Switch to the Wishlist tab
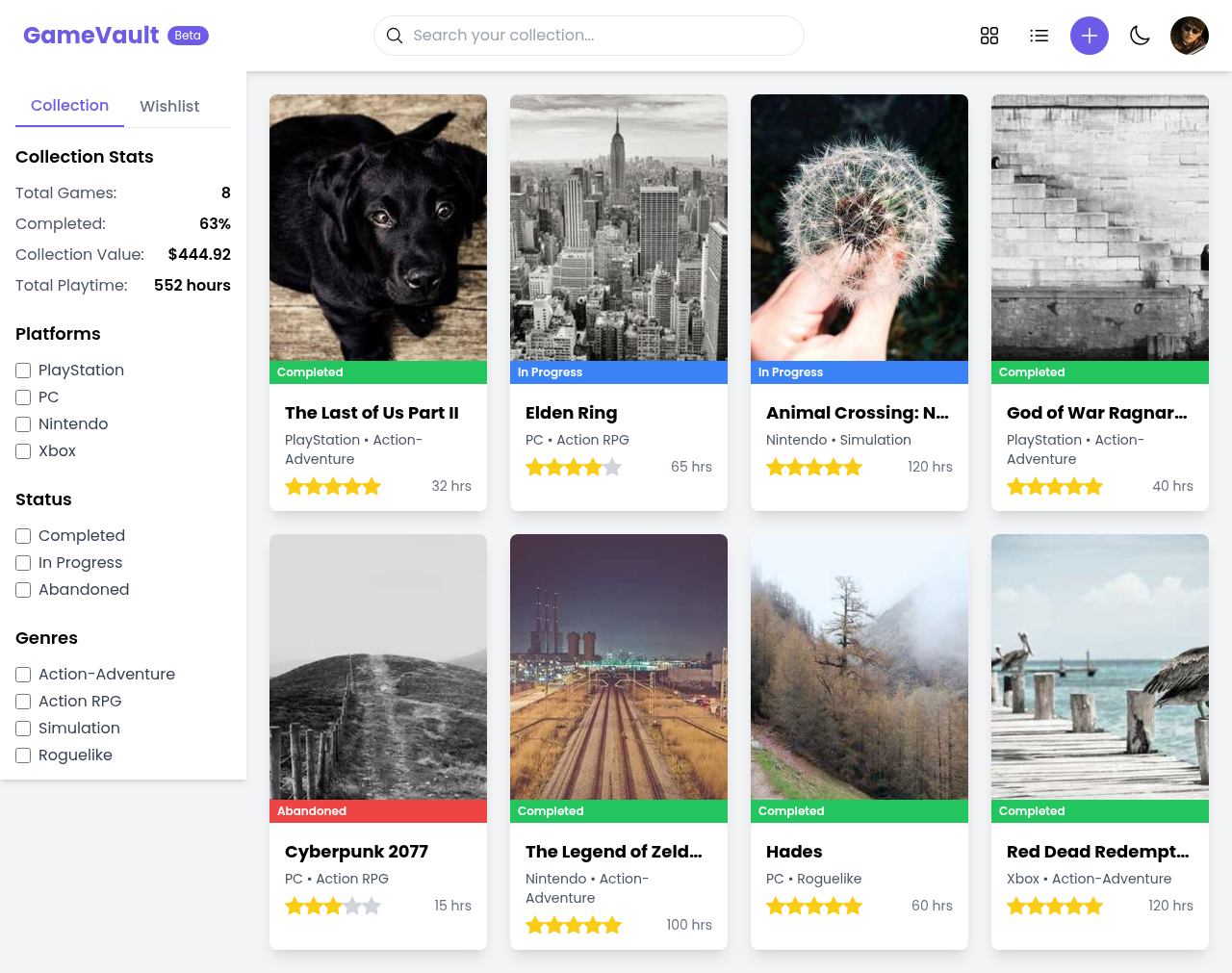This screenshot has height=973, width=1232. pos(168,106)
